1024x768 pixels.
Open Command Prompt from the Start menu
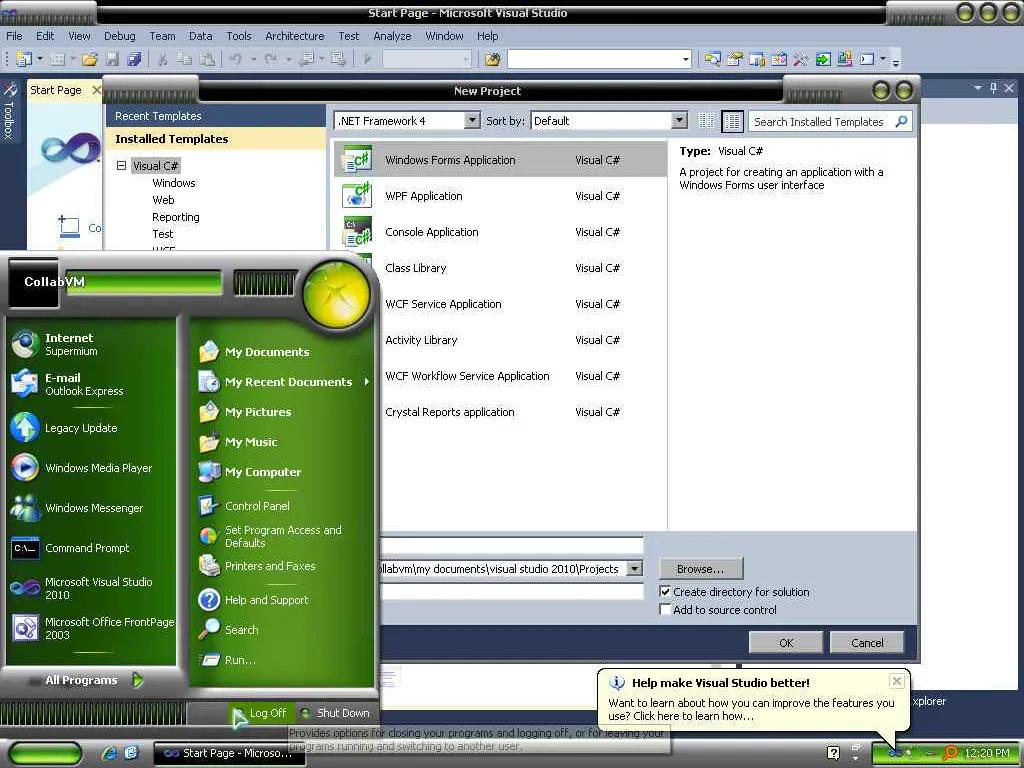91,548
